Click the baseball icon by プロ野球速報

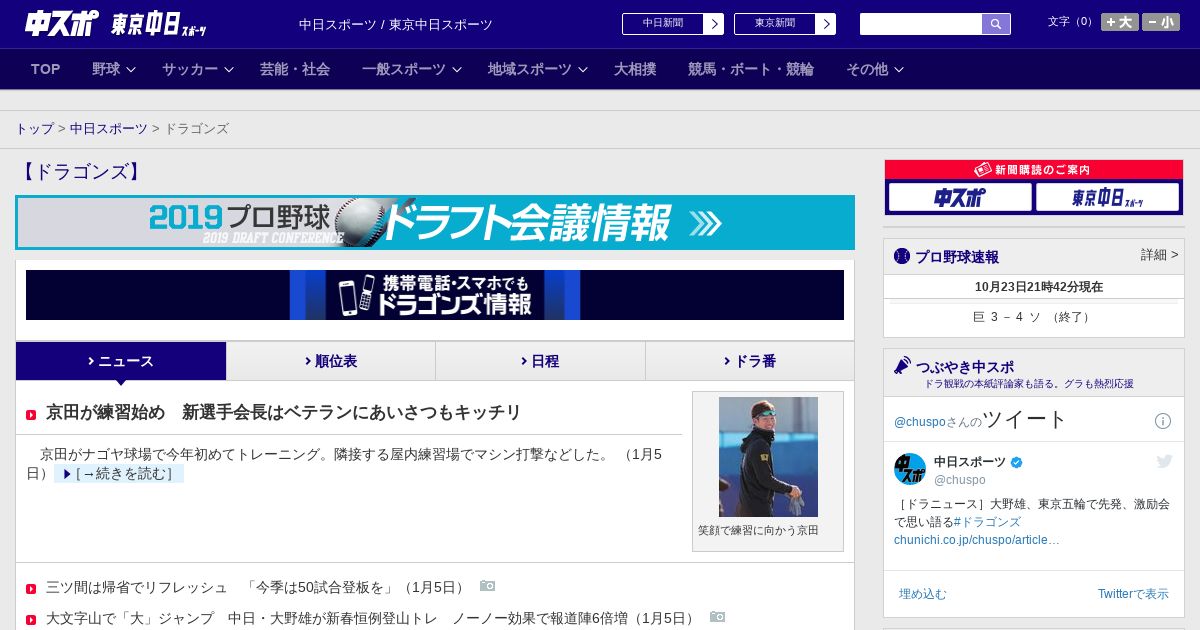[902, 256]
